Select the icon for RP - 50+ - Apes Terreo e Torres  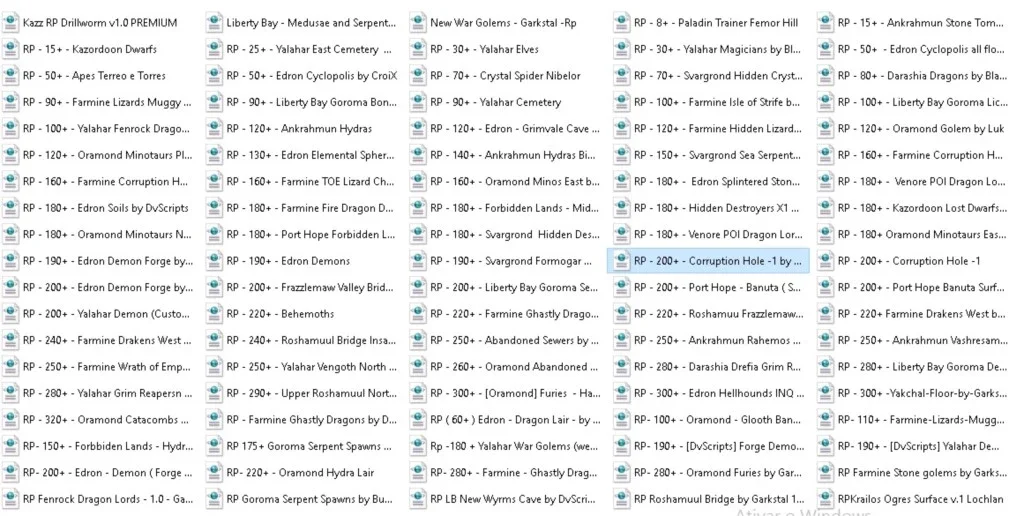coord(10,76)
